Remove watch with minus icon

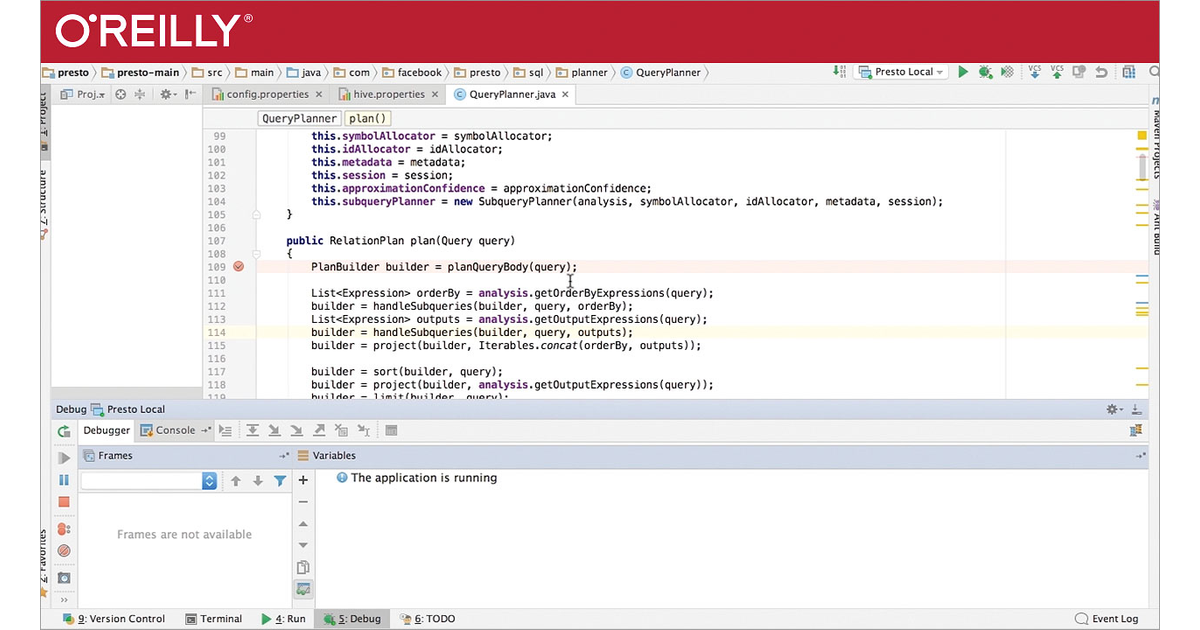pyautogui.click(x=304, y=502)
